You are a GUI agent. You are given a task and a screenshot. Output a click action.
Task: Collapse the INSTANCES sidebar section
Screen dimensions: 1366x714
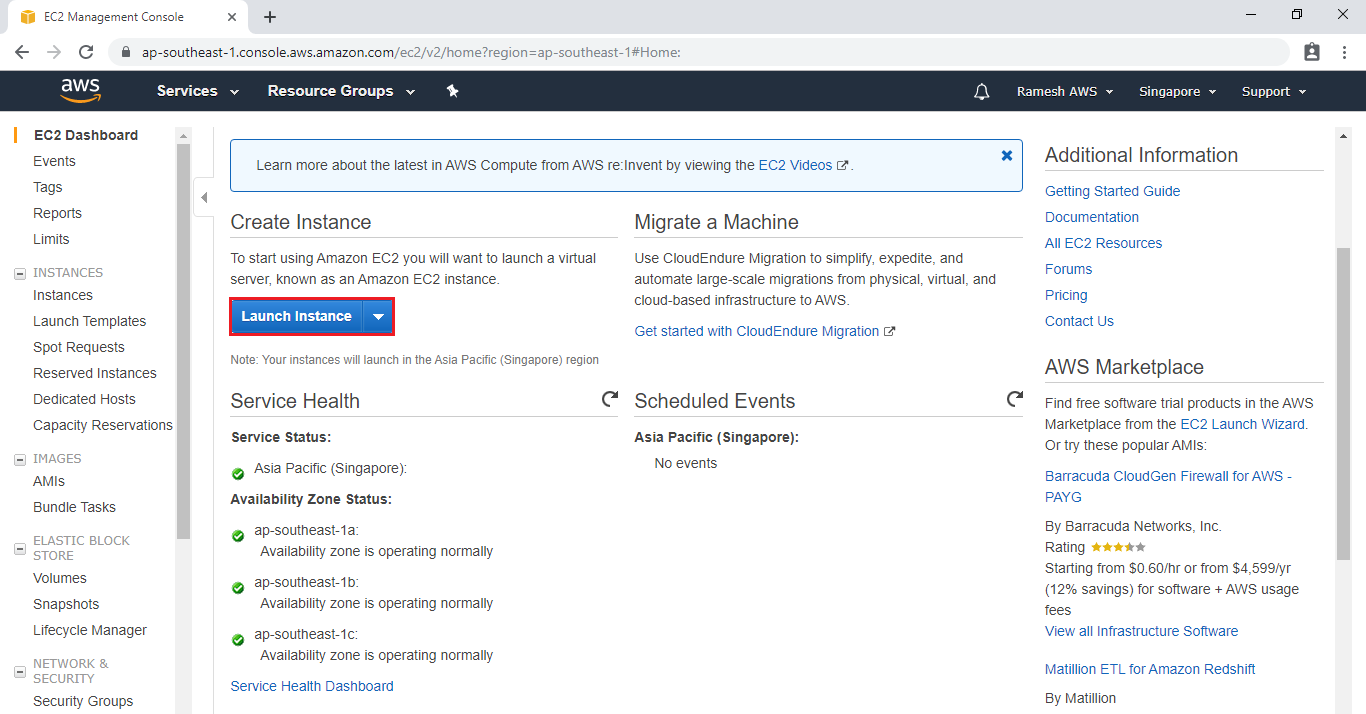(x=20, y=273)
